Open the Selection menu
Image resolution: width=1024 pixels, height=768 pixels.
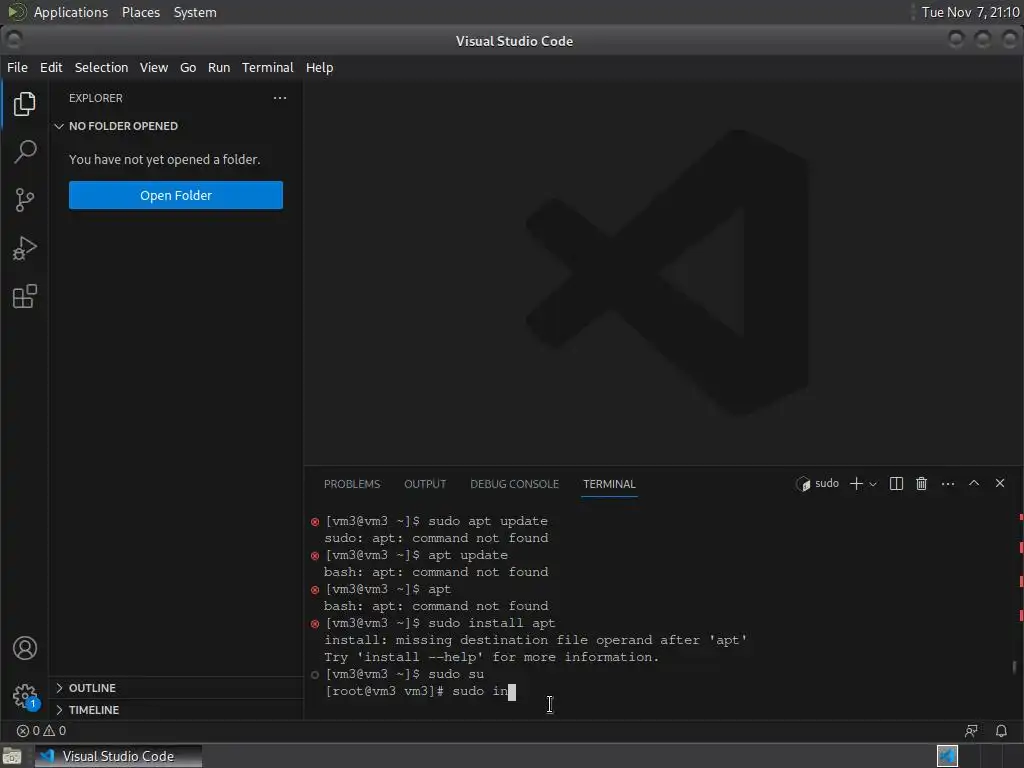point(101,67)
